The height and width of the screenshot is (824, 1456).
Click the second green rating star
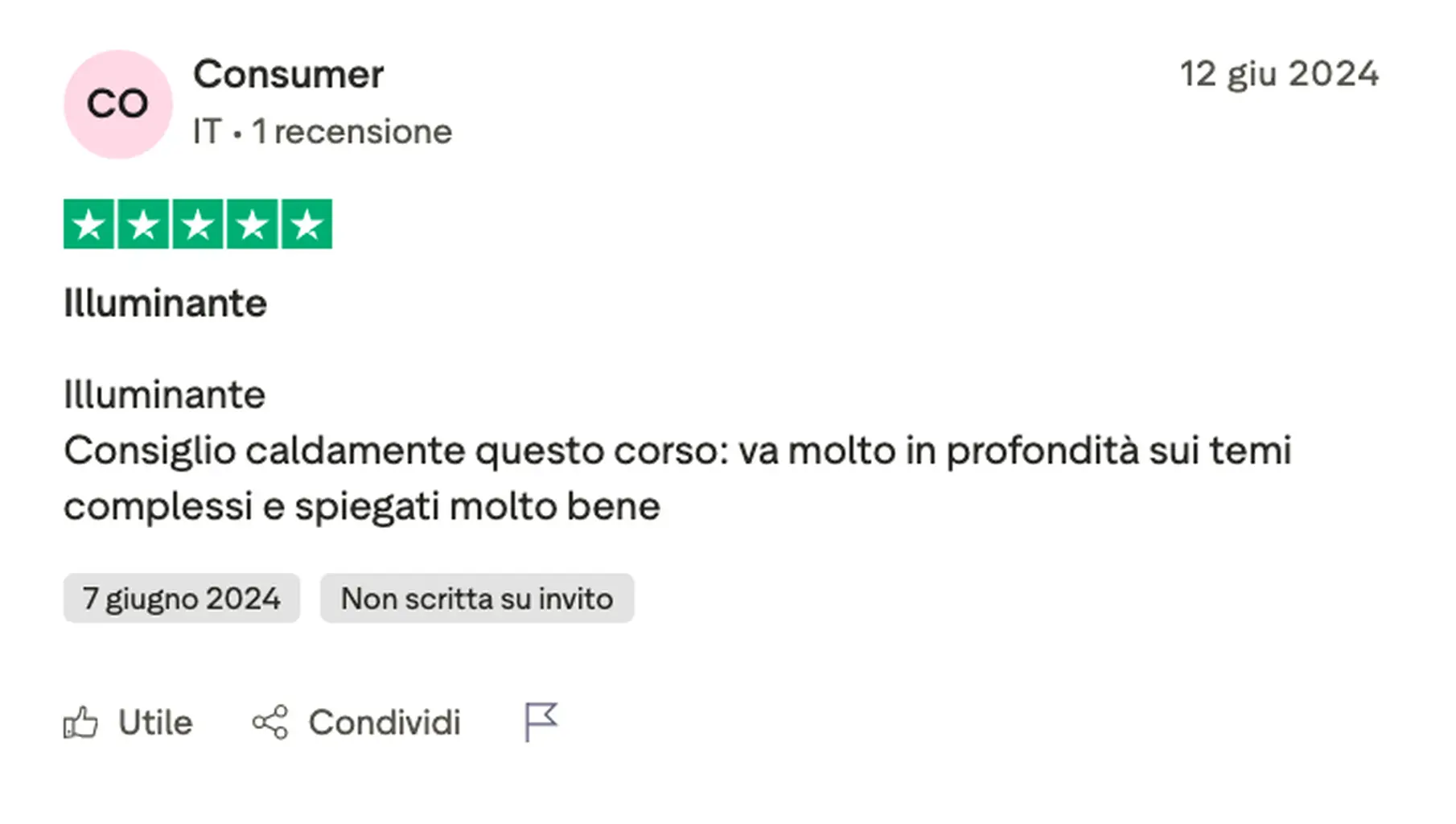(x=143, y=225)
